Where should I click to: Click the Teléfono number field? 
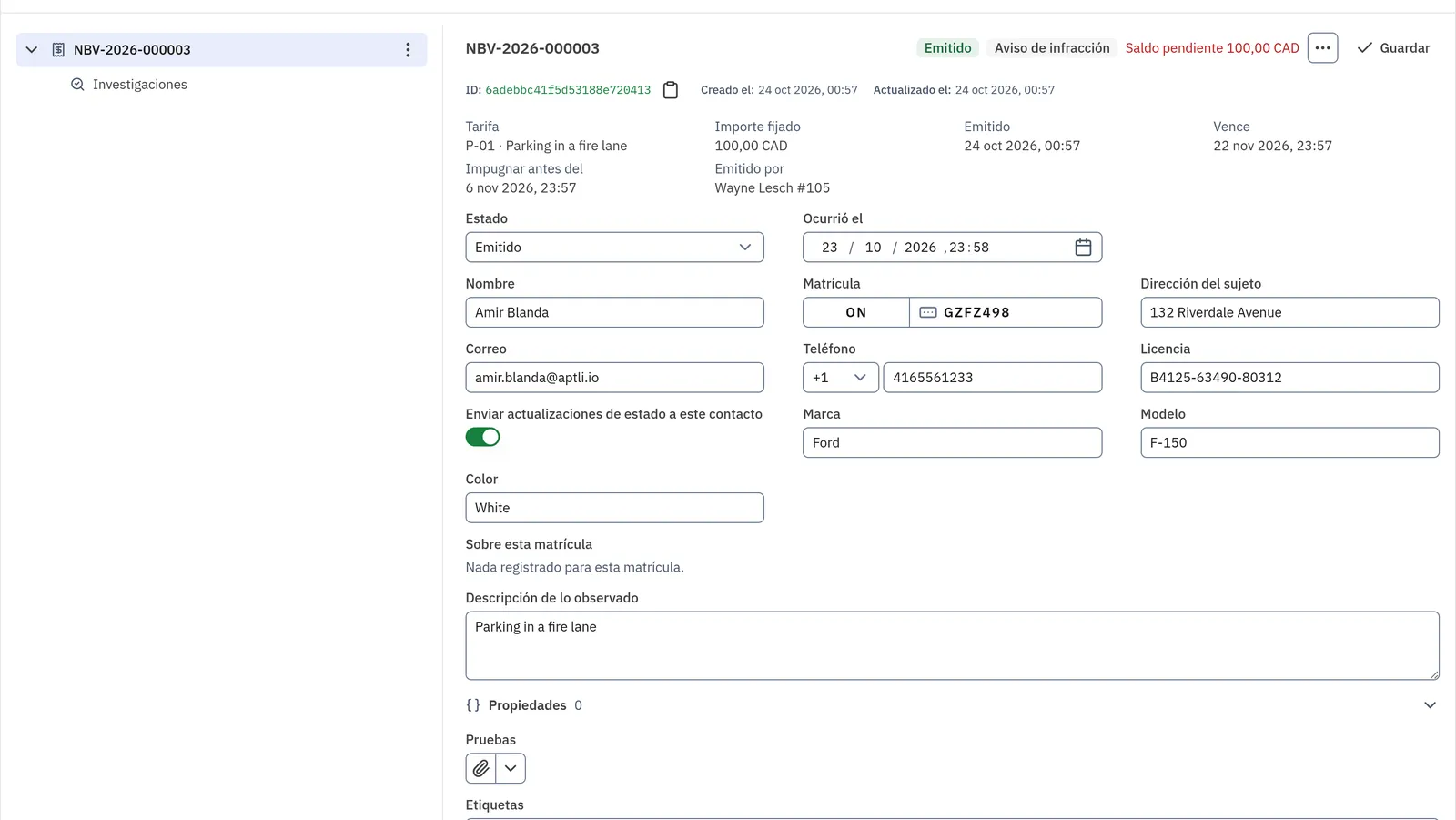coord(992,378)
